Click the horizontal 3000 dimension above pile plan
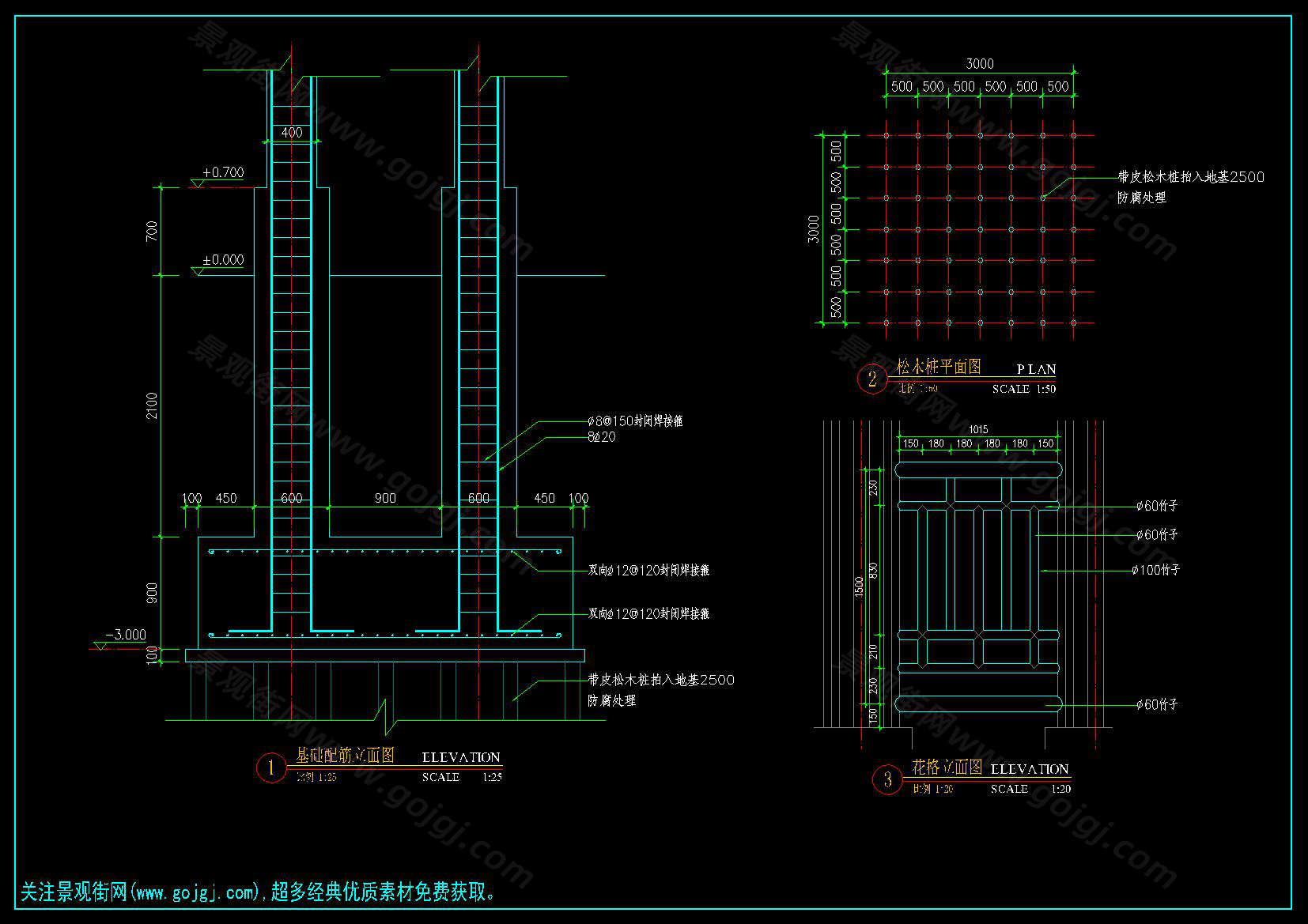 980,64
